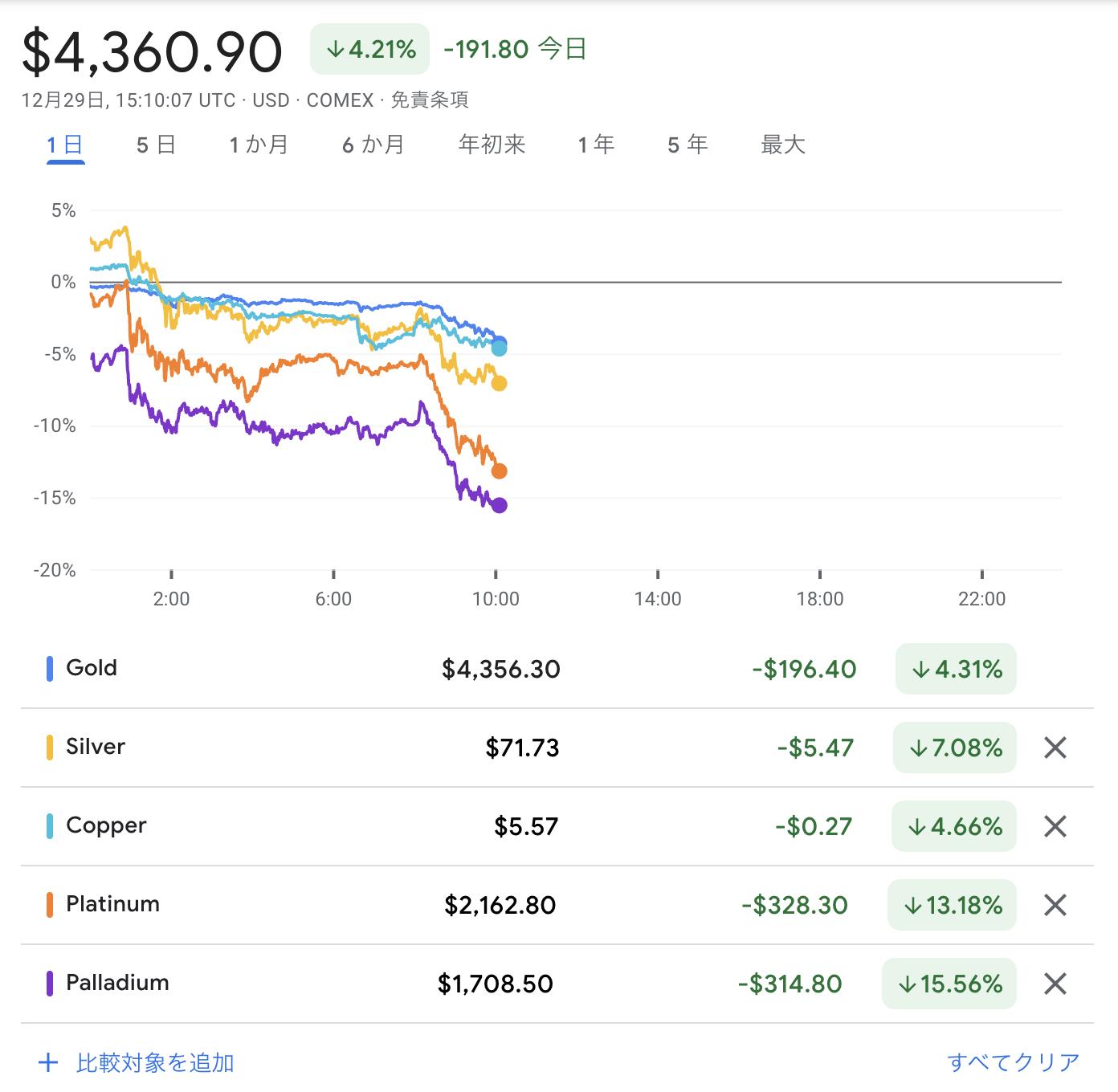
Task: Switch to the 5年 time range tab
Action: coord(688,145)
